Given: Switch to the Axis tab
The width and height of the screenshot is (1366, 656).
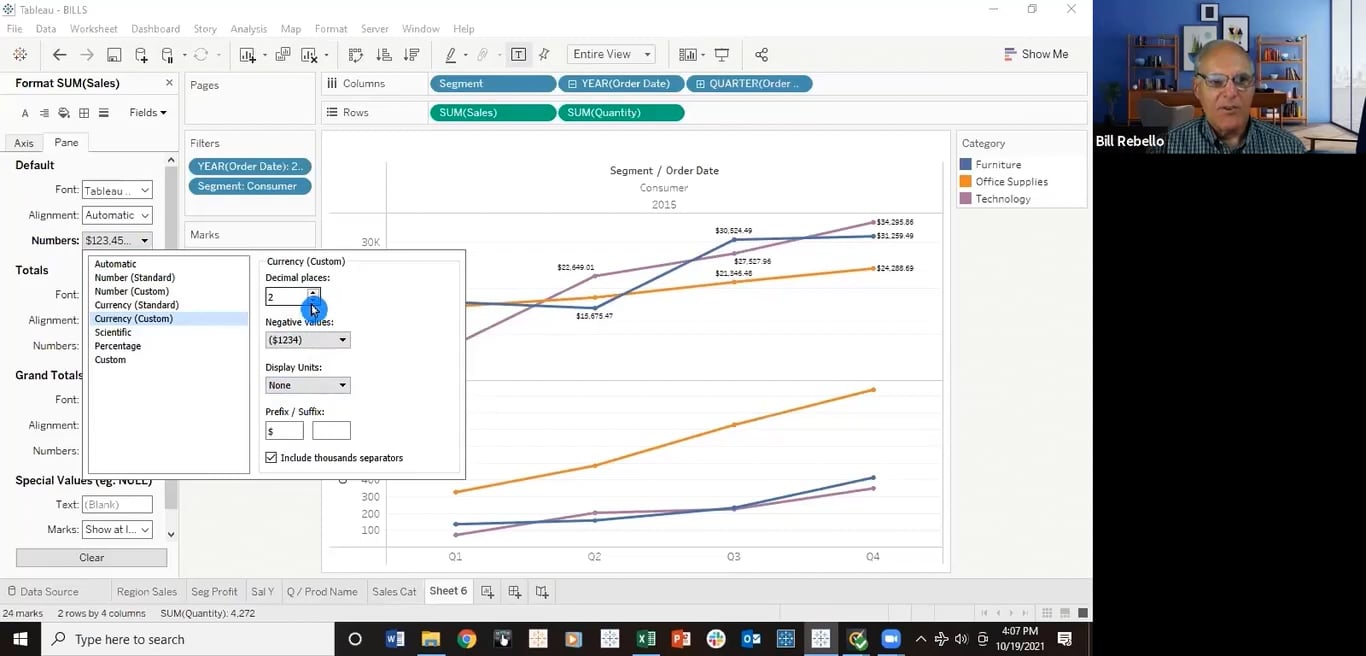Looking at the screenshot, I should pyautogui.click(x=24, y=143).
